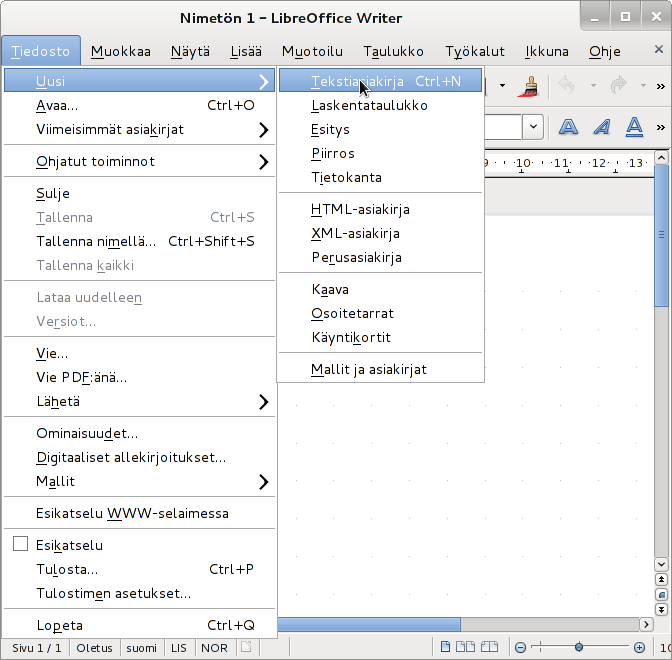This screenshot has width=672, height=660.
Task: Create a new Tietokanta
Action: 381,177
